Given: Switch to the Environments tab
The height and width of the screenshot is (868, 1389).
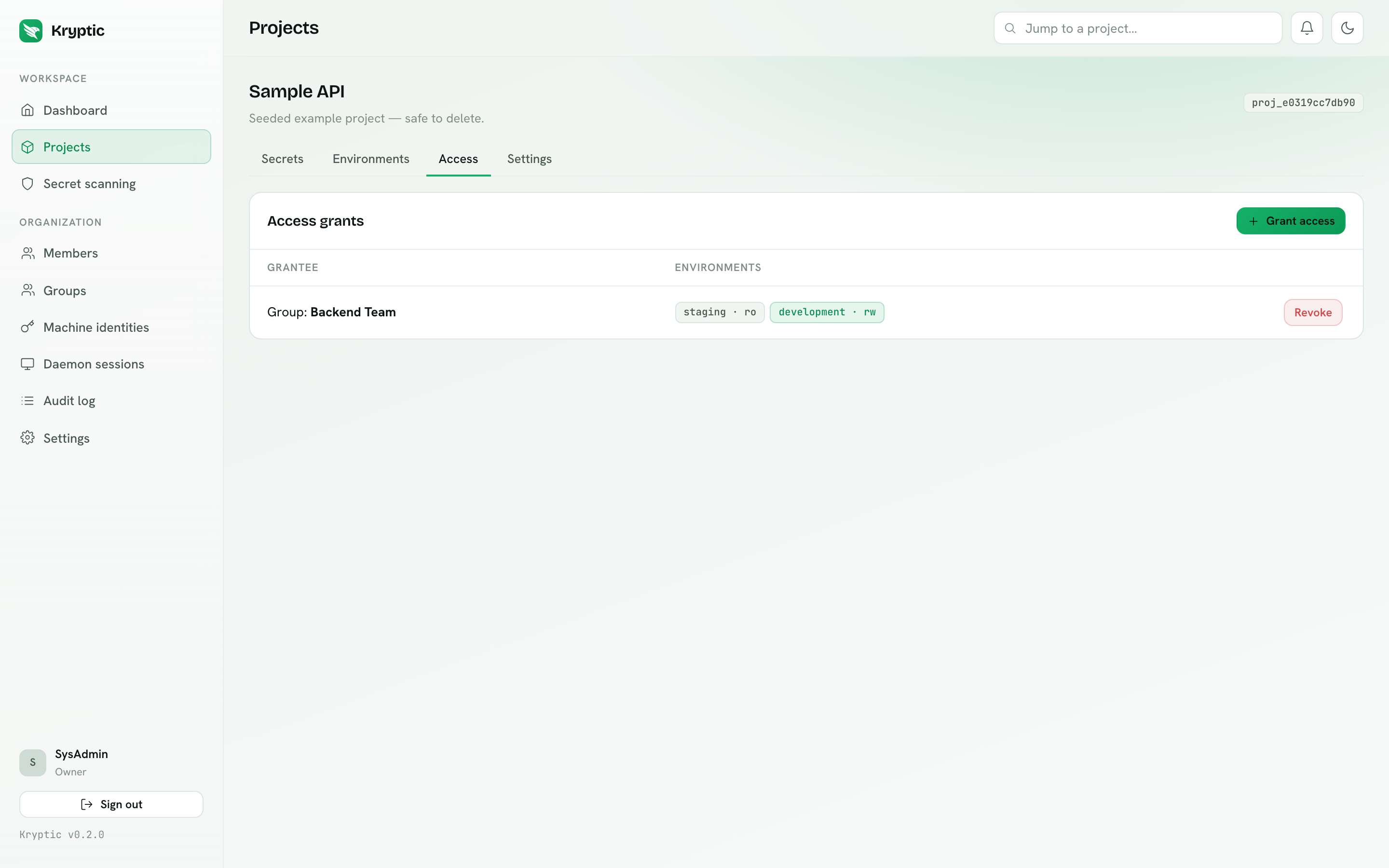Looking at the screenshot, I should tap(371, 159).
